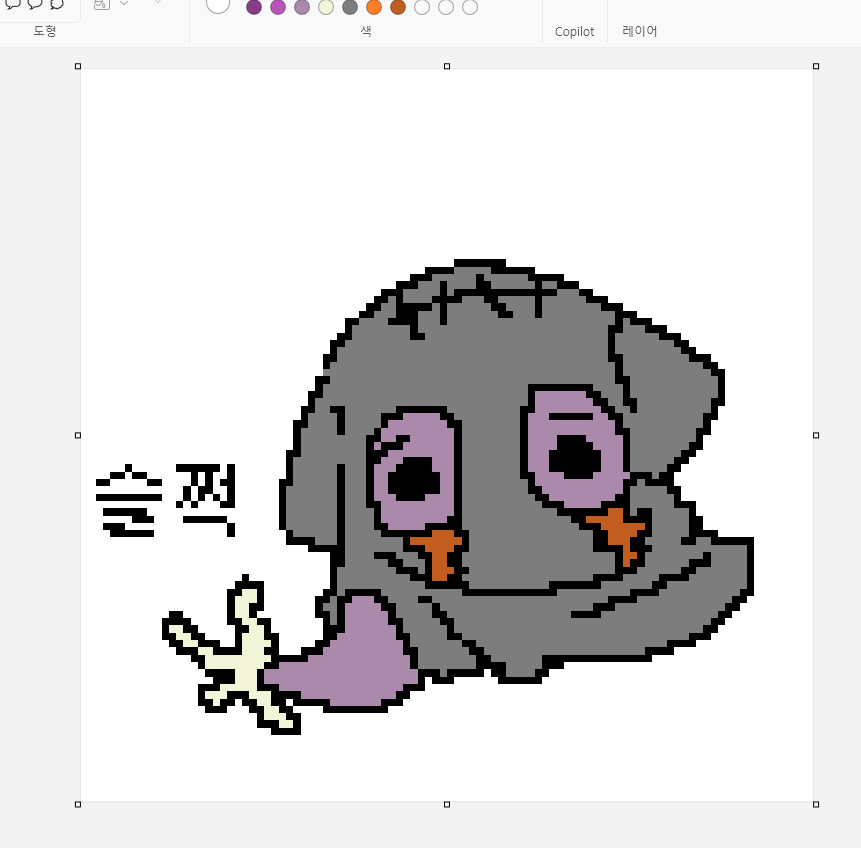
Task: Click the large white Color 2 circle
Action: [x=218, y=5]
